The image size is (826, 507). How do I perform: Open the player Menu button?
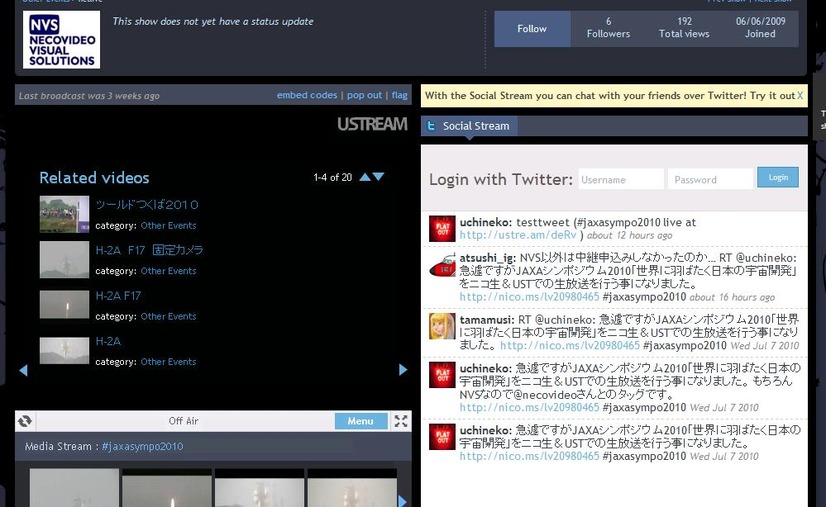tap(361, 421)
